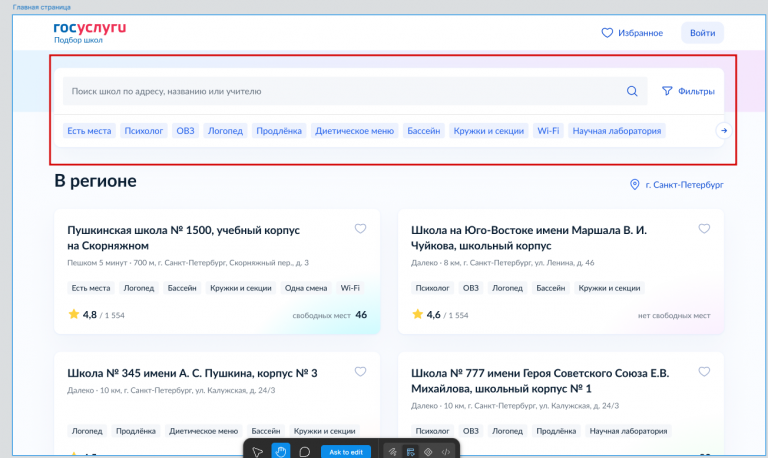Image resolution: width=768 pixels, height=458 pixels.
Task: Click Есть места tag in Пушкинская школа card
Action: coord(91,288)
